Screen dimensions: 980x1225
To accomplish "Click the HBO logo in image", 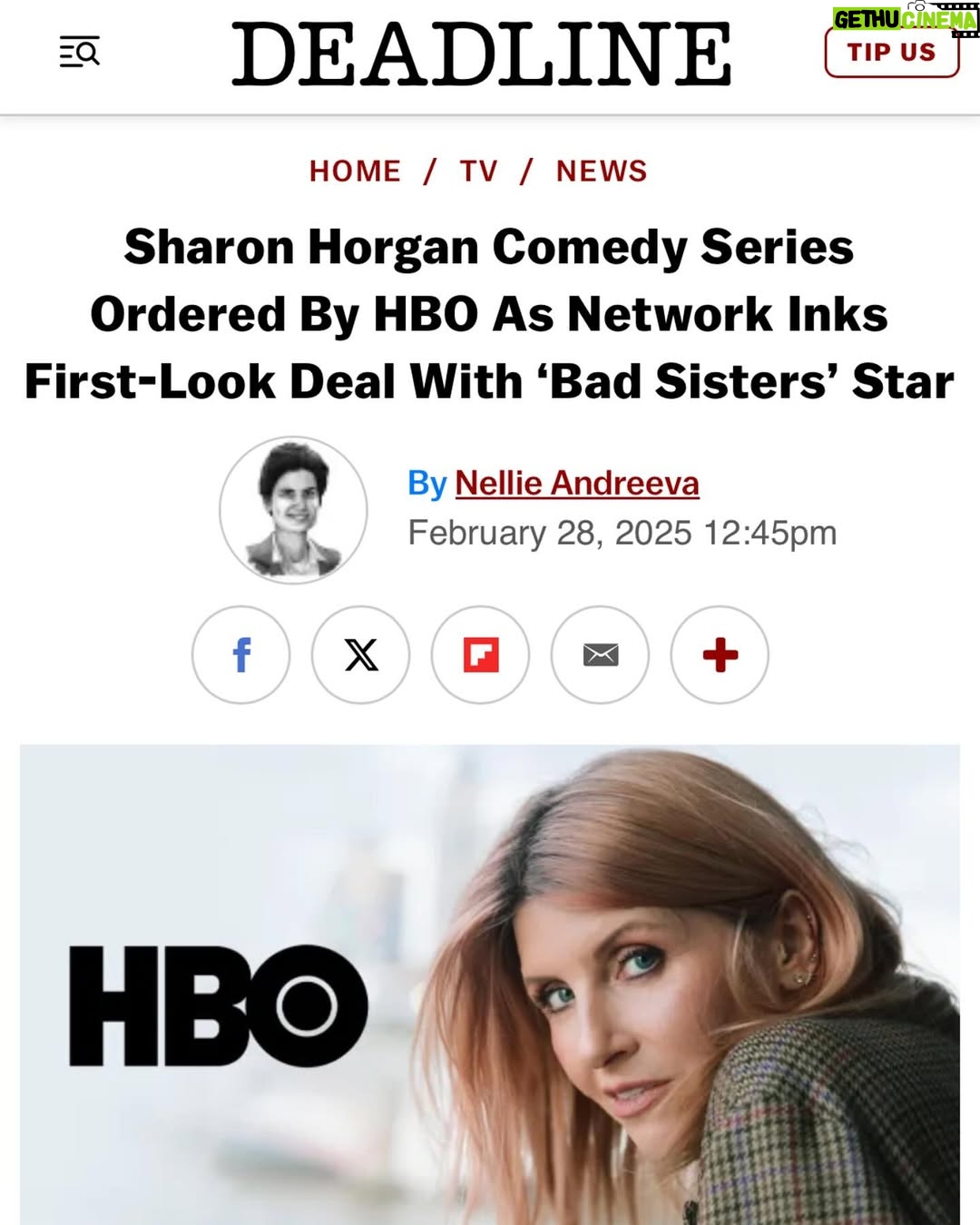I will [219, 1004].
